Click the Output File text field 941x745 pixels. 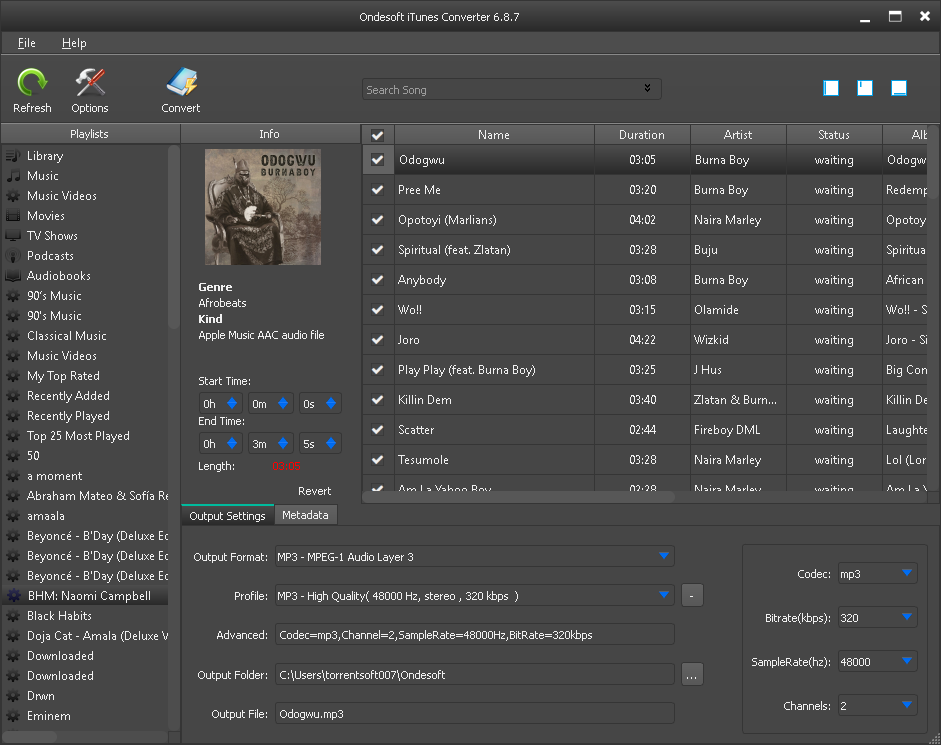pyautogui.click(x=474, y=714)
